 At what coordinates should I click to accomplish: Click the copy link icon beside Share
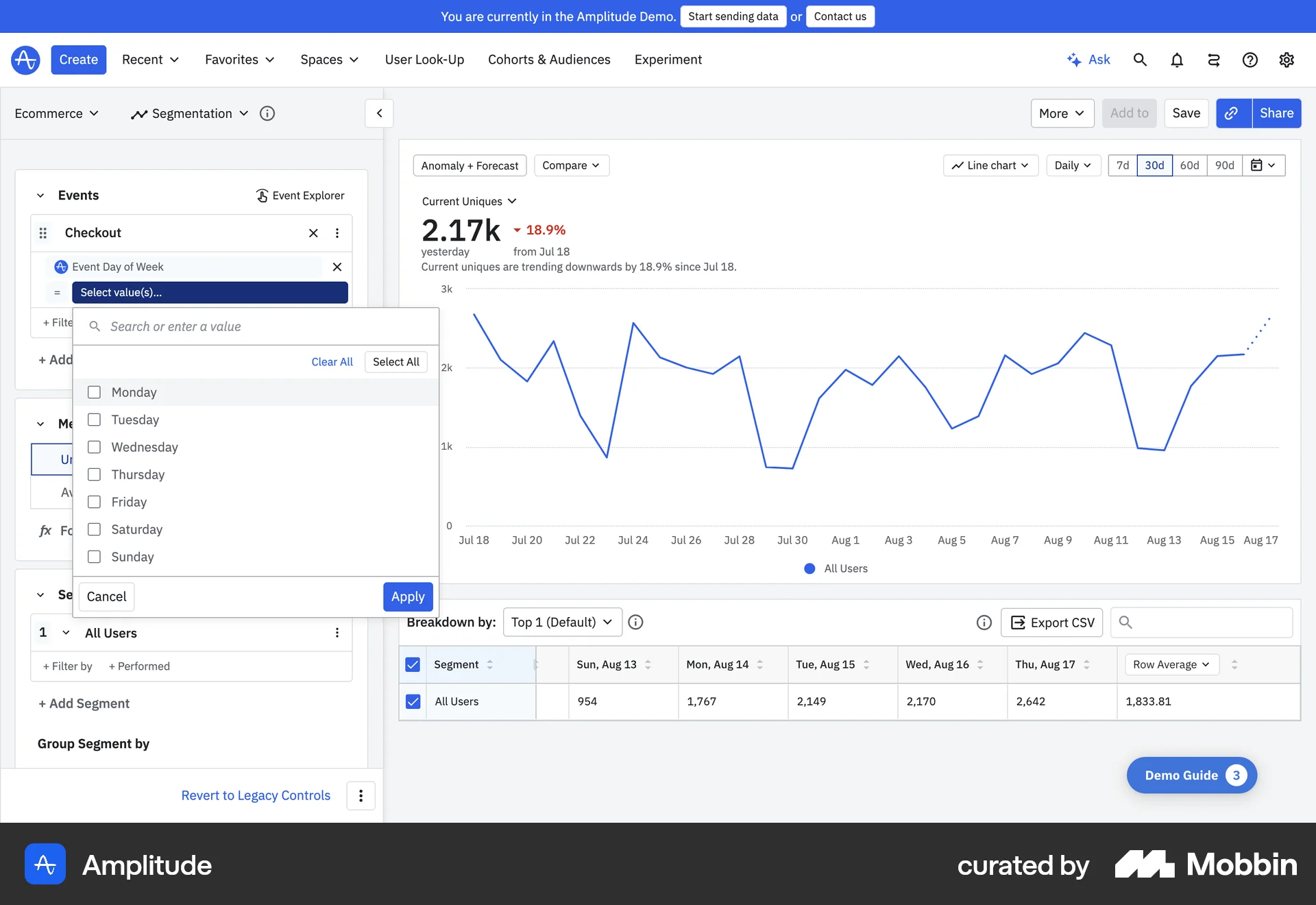[1232, 113]
